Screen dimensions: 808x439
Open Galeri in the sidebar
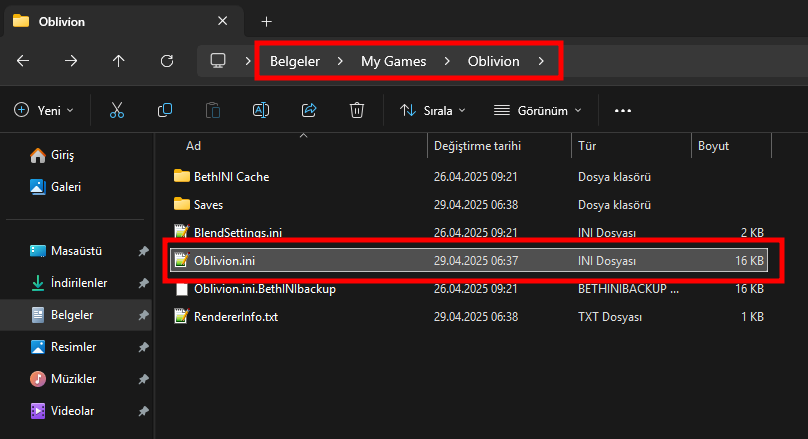tap(55, 187)
